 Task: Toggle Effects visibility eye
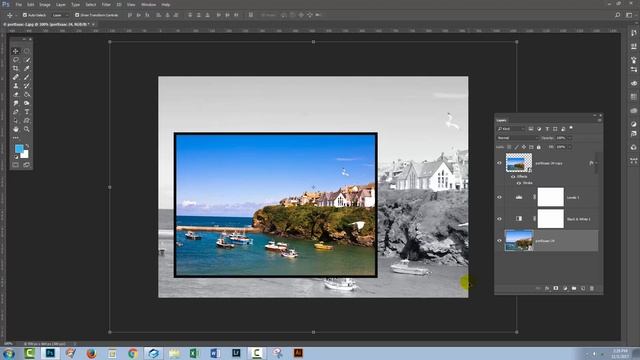[x=513, y=177]
